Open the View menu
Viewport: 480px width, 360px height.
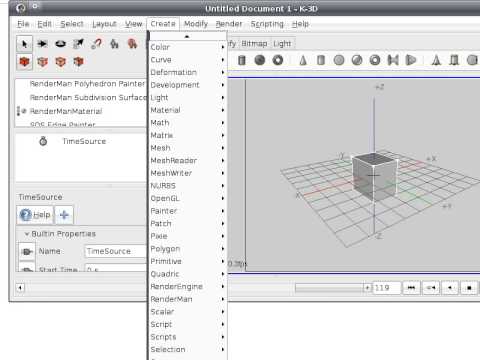coord(134,24)
